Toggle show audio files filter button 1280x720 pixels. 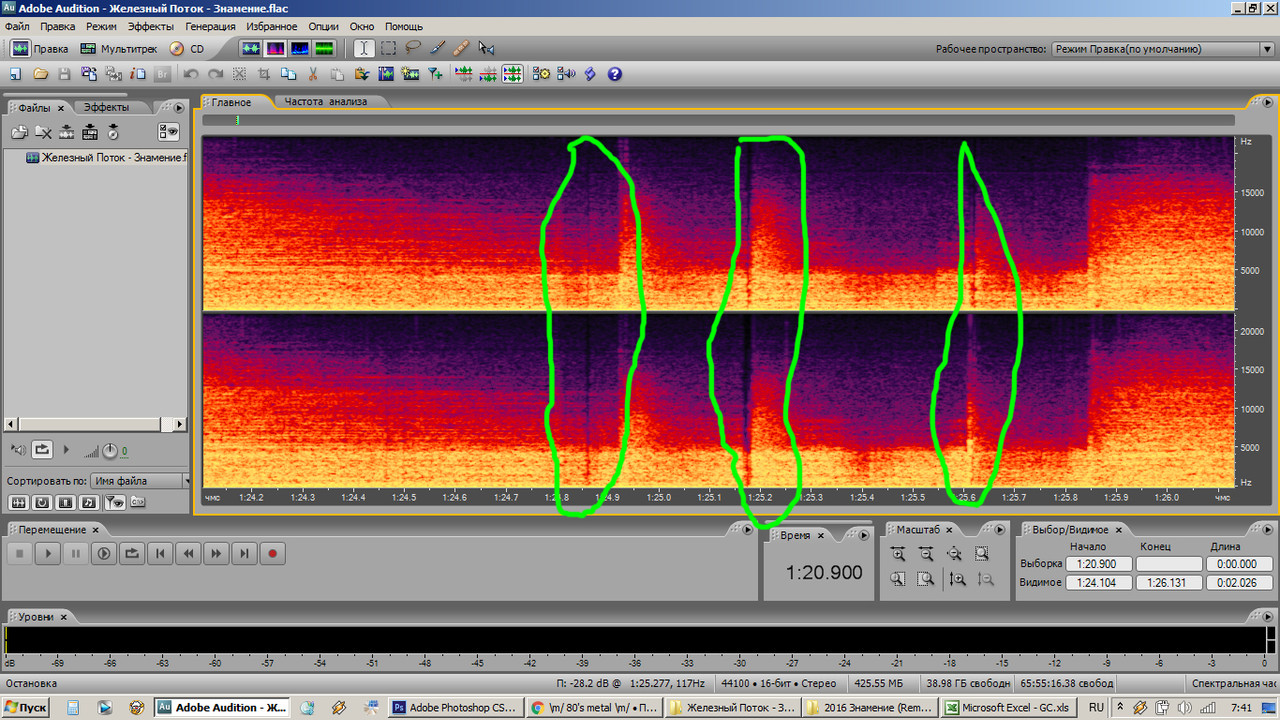coord(18,502)
